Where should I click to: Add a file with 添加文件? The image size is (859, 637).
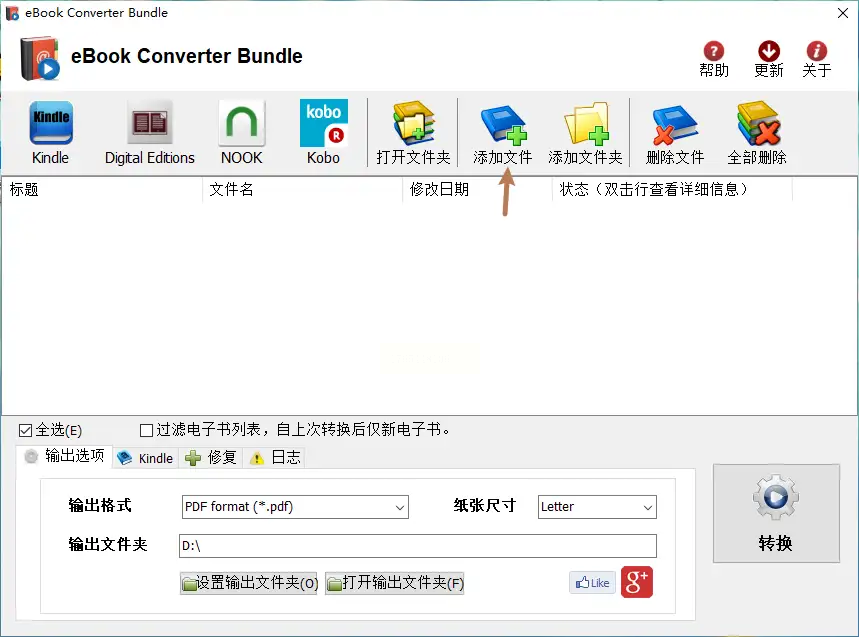coord(502,133)
